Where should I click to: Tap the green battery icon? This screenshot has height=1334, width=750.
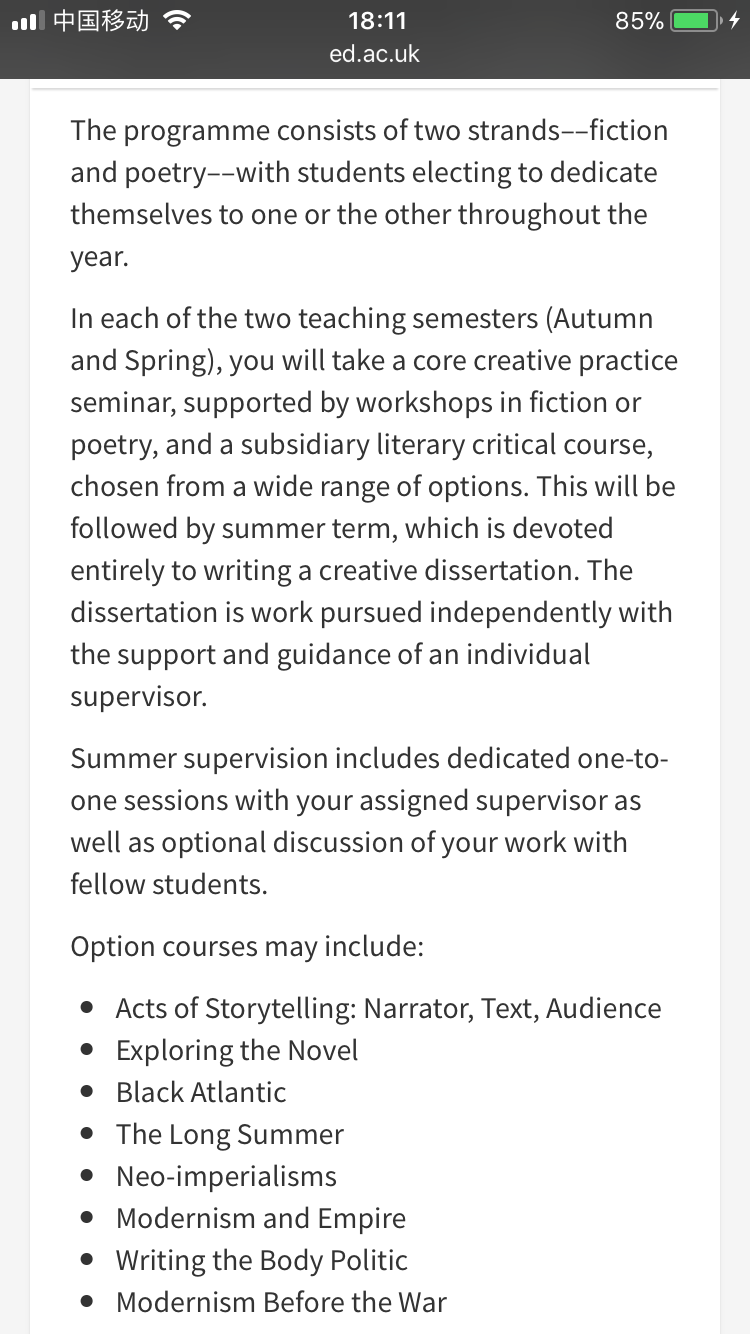point(694,21)
